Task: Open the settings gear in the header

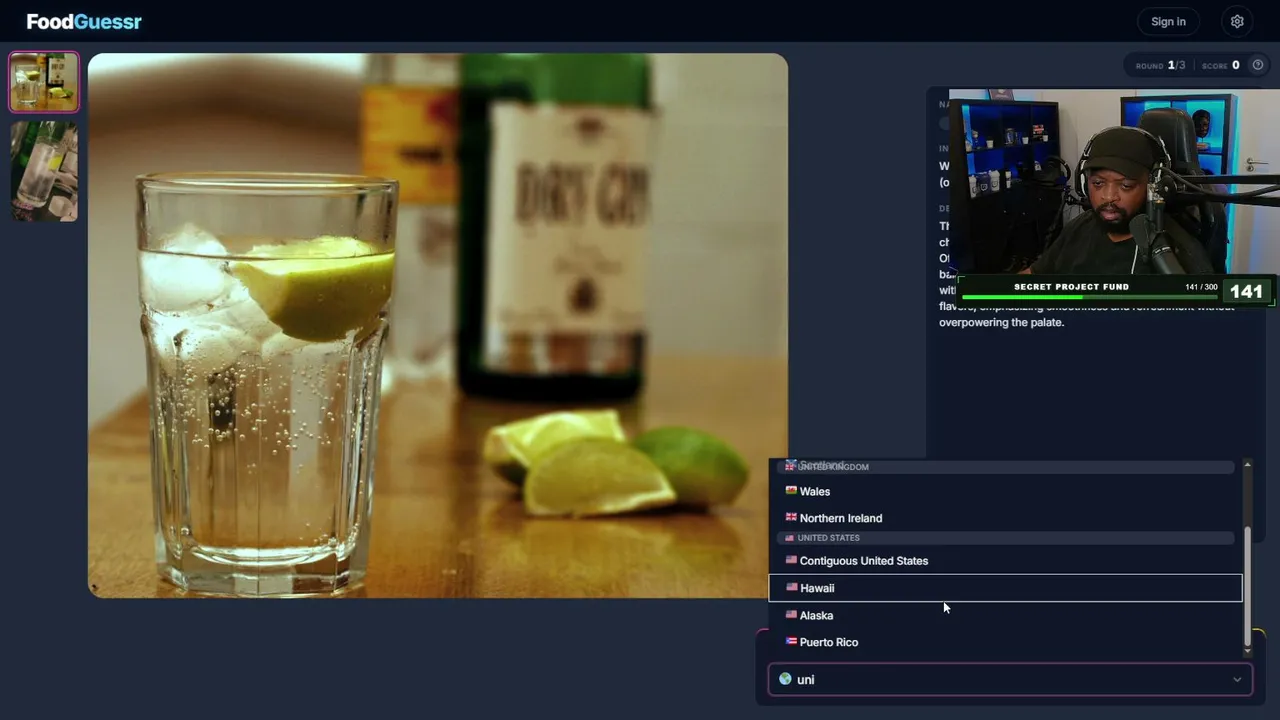Action: click(1237, 21)
